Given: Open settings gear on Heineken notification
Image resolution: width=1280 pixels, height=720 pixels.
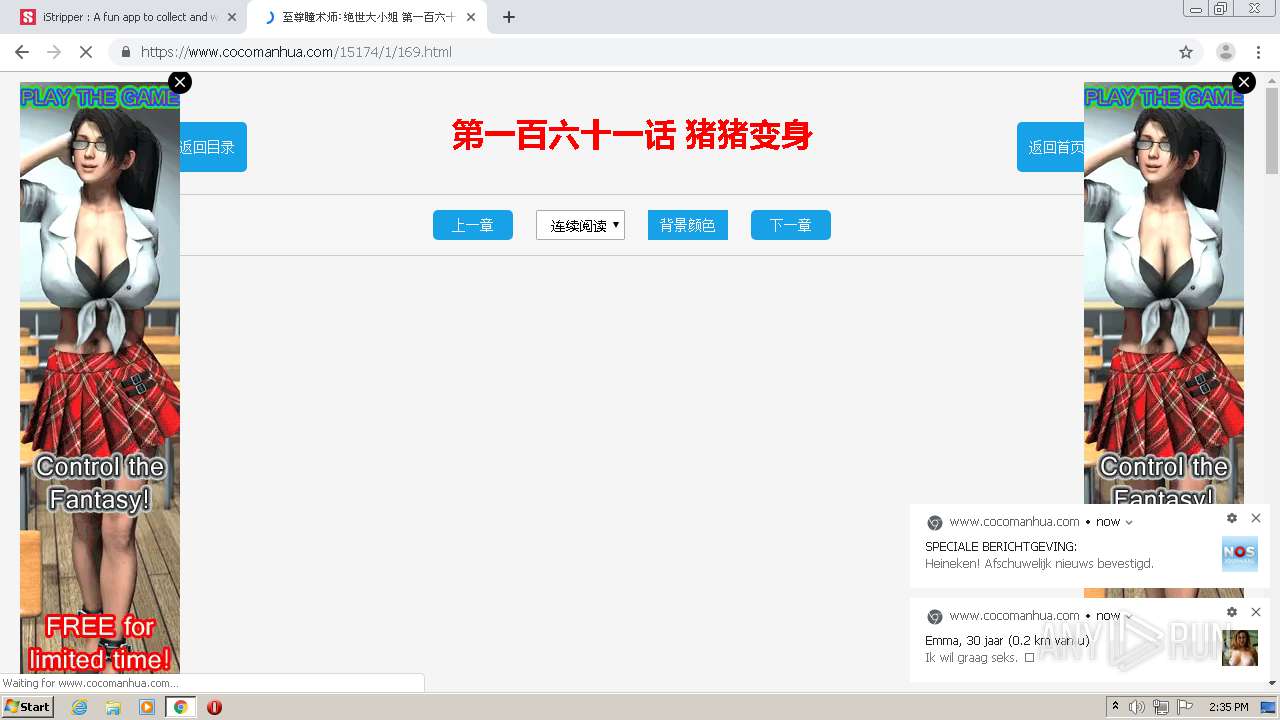Looking at the screenshot, I should 1232,518.
